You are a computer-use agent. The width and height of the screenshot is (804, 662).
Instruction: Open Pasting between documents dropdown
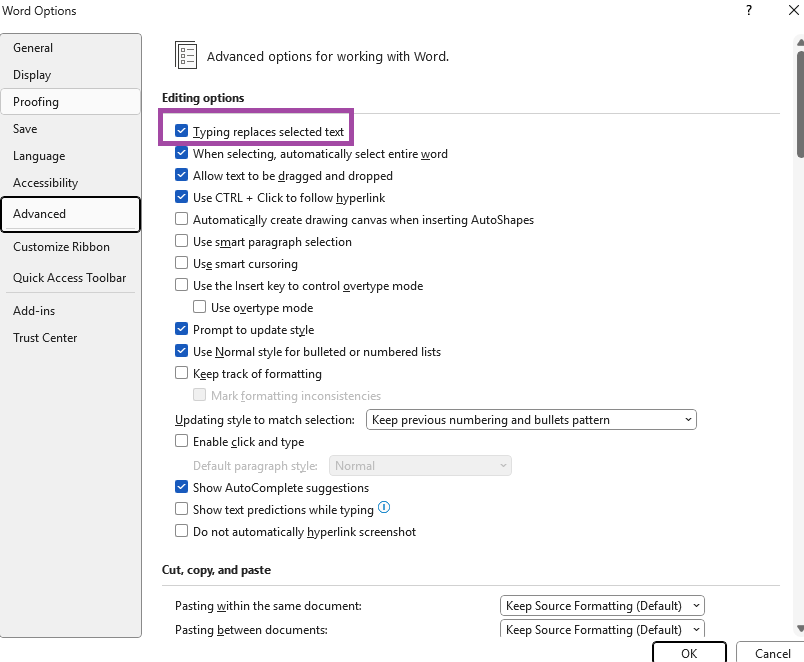click(602, 629)
